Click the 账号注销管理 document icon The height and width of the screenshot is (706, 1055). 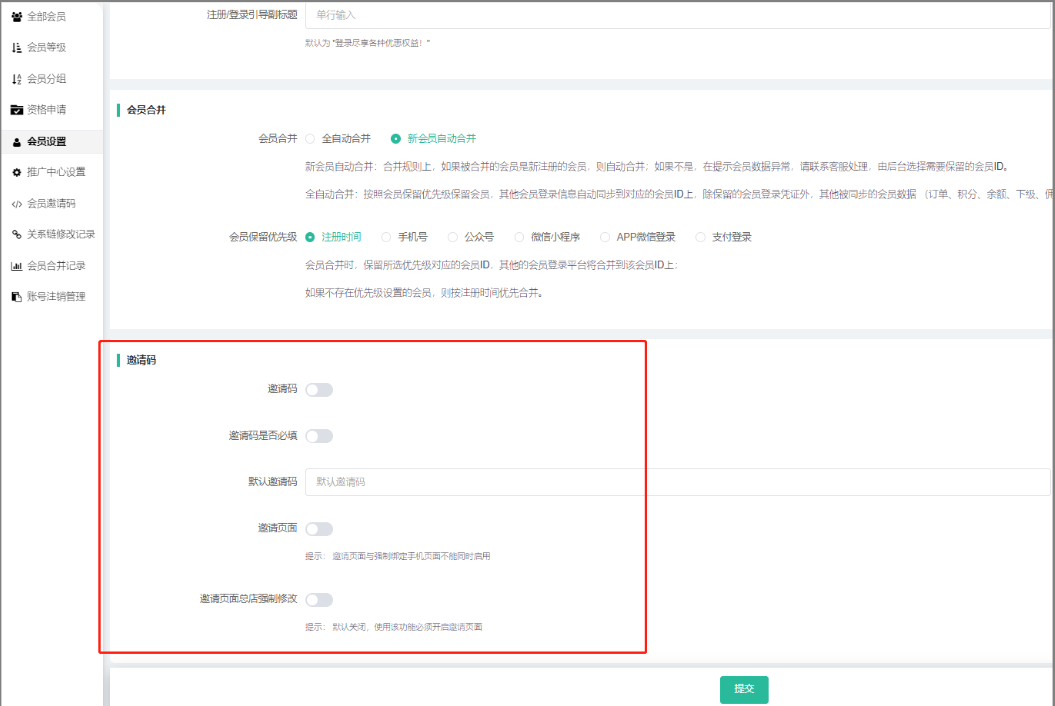(x=16, y=297)
